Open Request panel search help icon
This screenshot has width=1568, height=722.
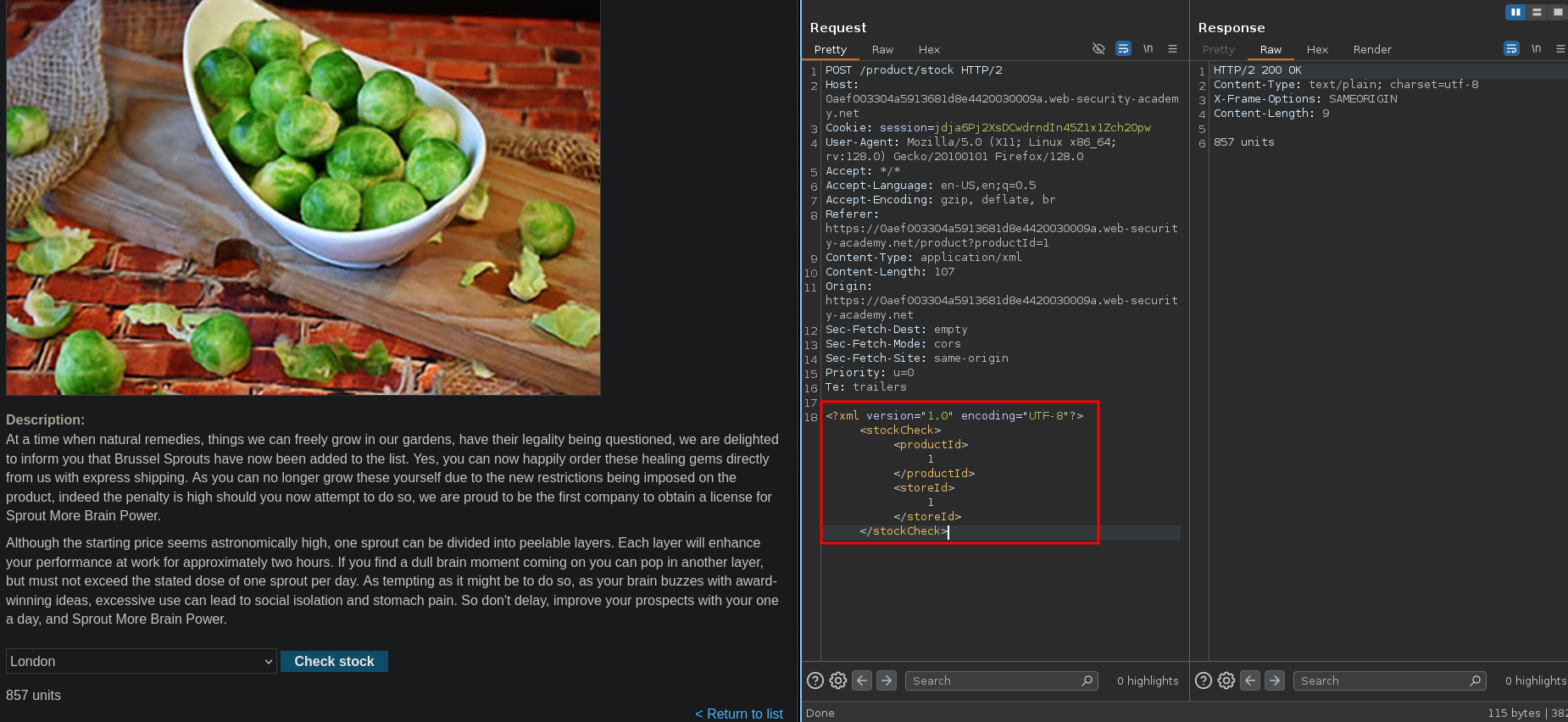tap(815, 680)
